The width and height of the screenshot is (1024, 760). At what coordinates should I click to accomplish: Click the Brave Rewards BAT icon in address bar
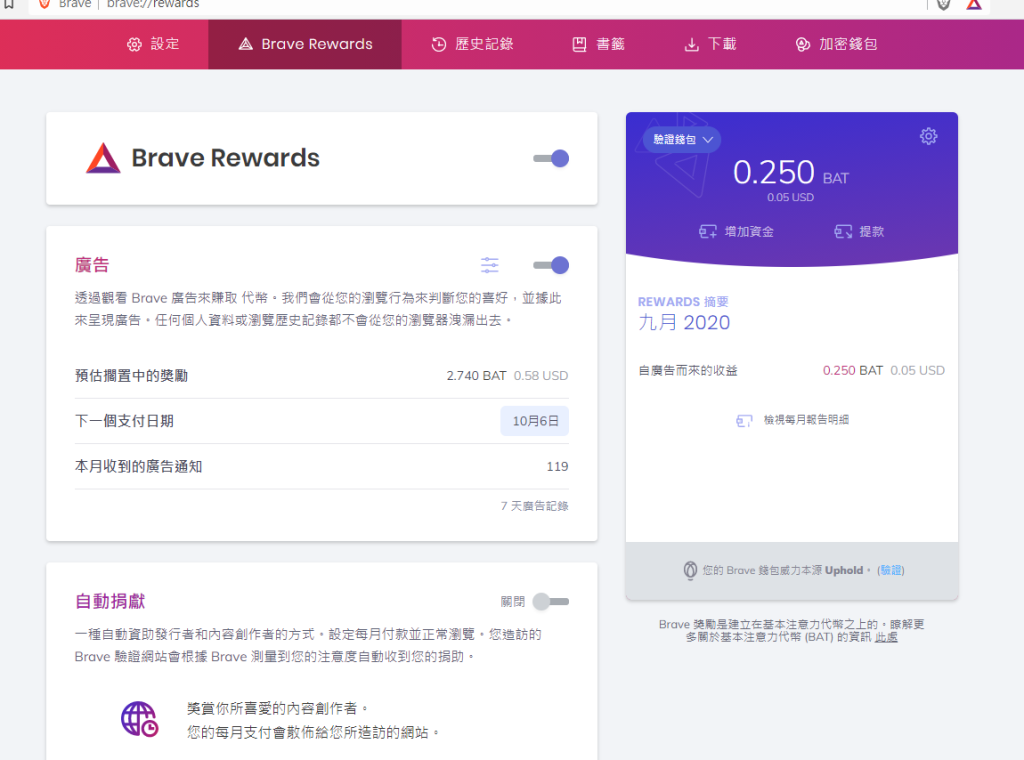[974, 5]
